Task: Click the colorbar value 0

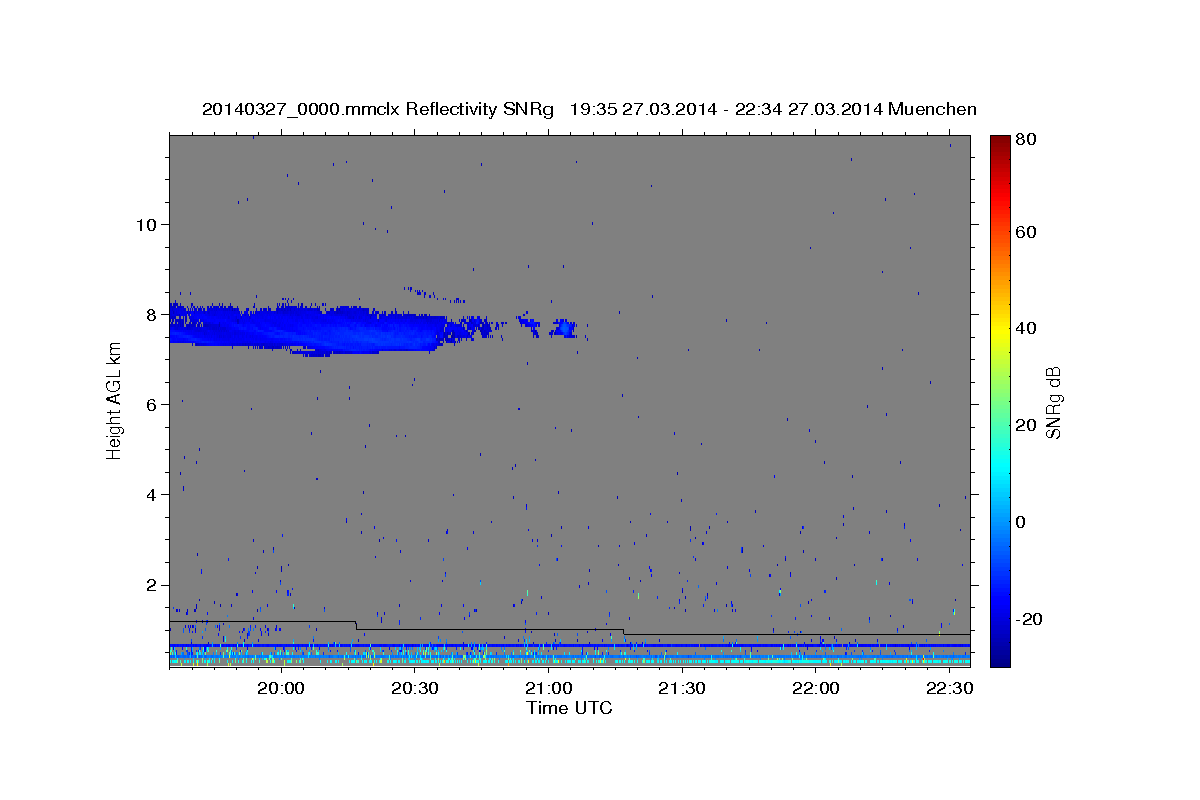Action: [x=1021, y=522]
